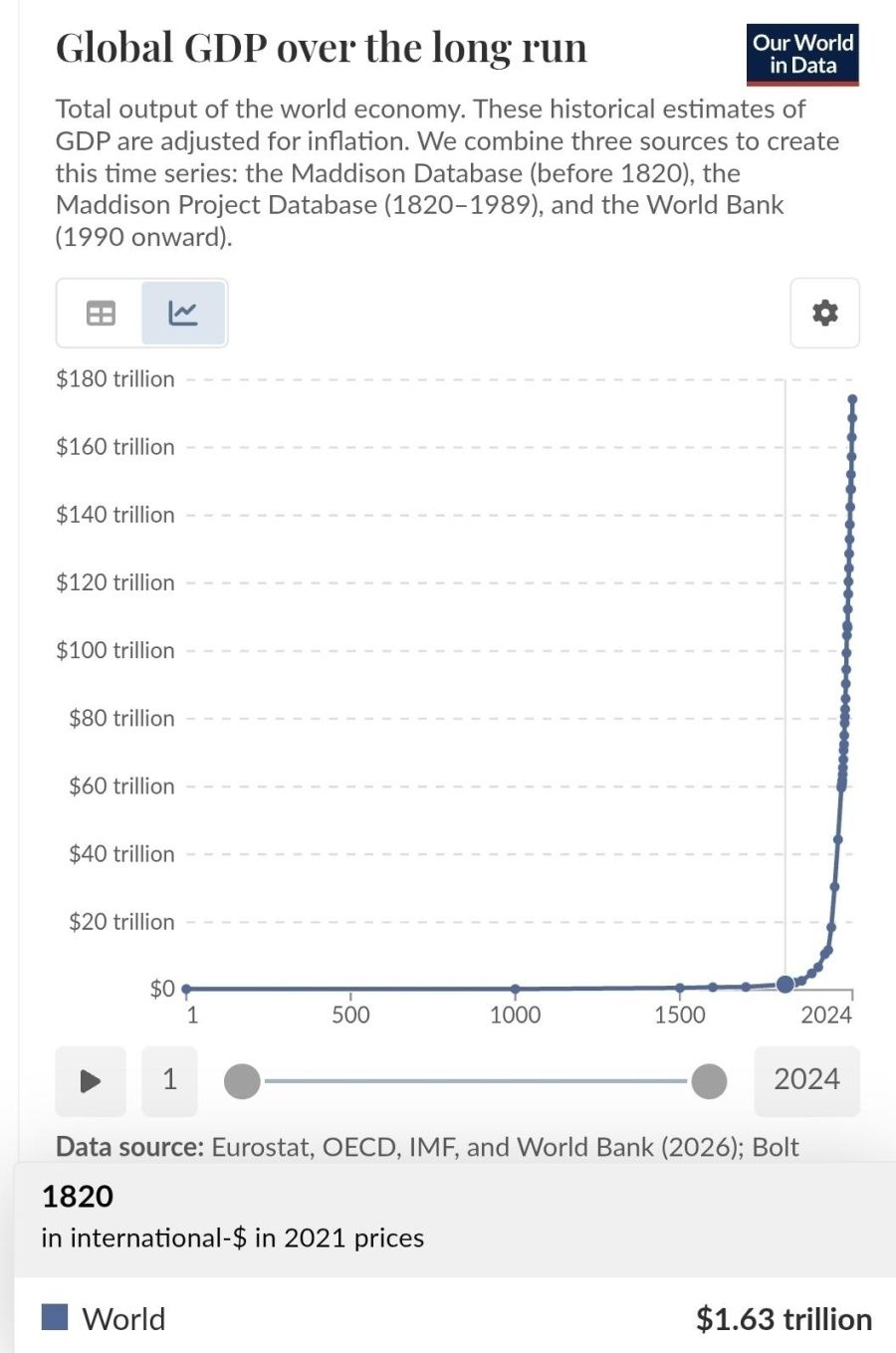The height and width of the screenshot is (1353, 896).
Task: Open the chart settings gear
Action: (824, 313)
